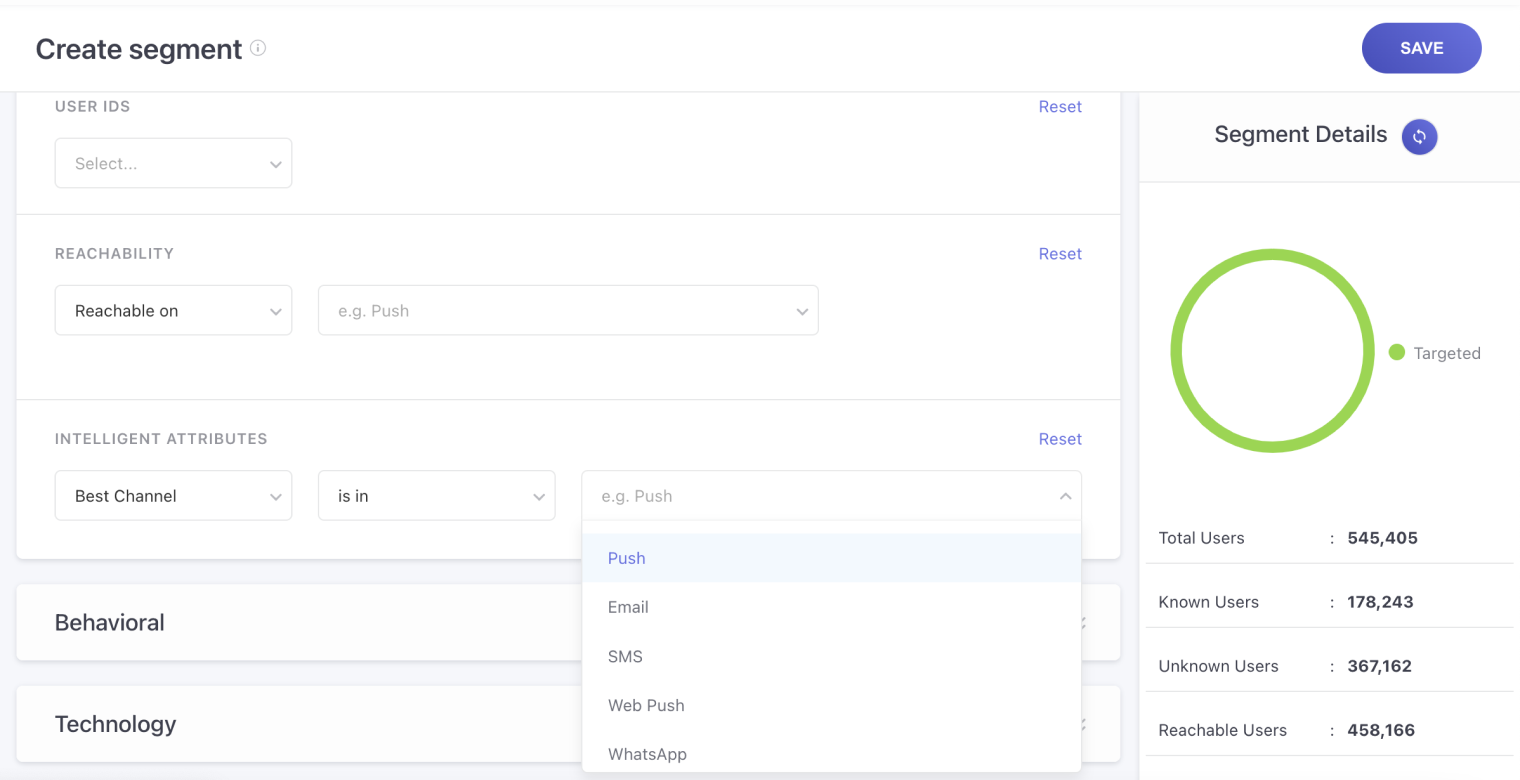Open the Reachable on dropdown
Image resolution: width=1520 pixels, height=780 pixels.
173,311
